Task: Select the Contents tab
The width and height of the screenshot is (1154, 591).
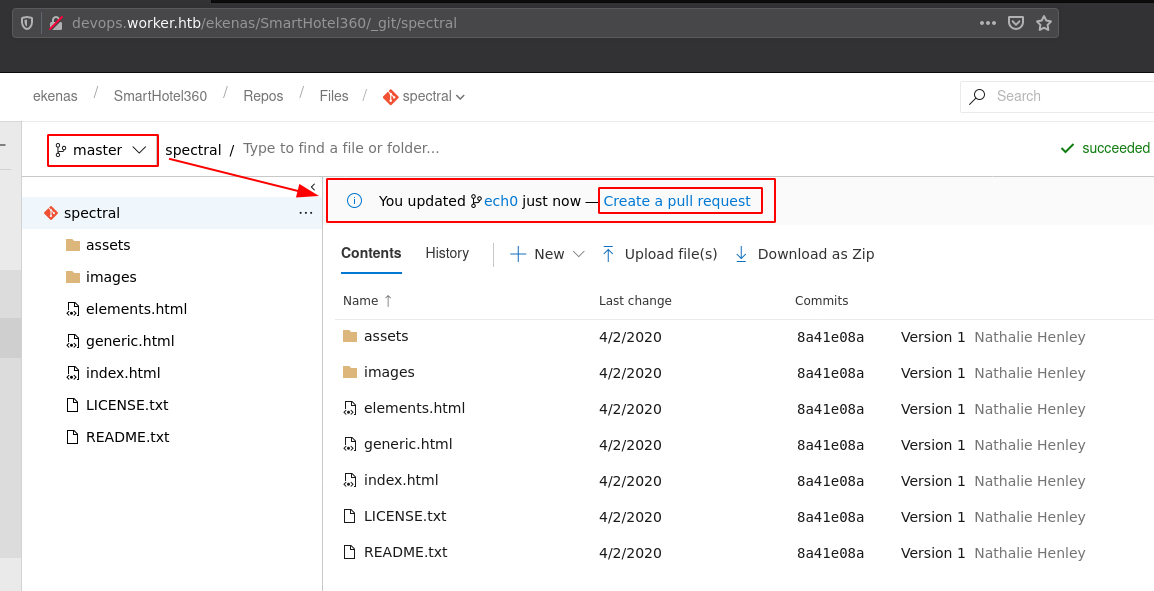Action: [x=371, y=253]
